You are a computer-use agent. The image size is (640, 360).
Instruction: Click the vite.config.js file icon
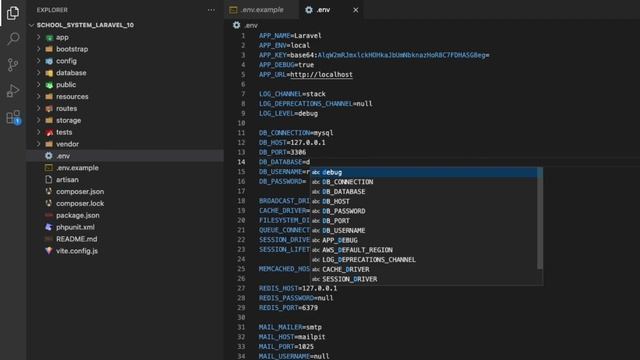[x=49, y=251]
